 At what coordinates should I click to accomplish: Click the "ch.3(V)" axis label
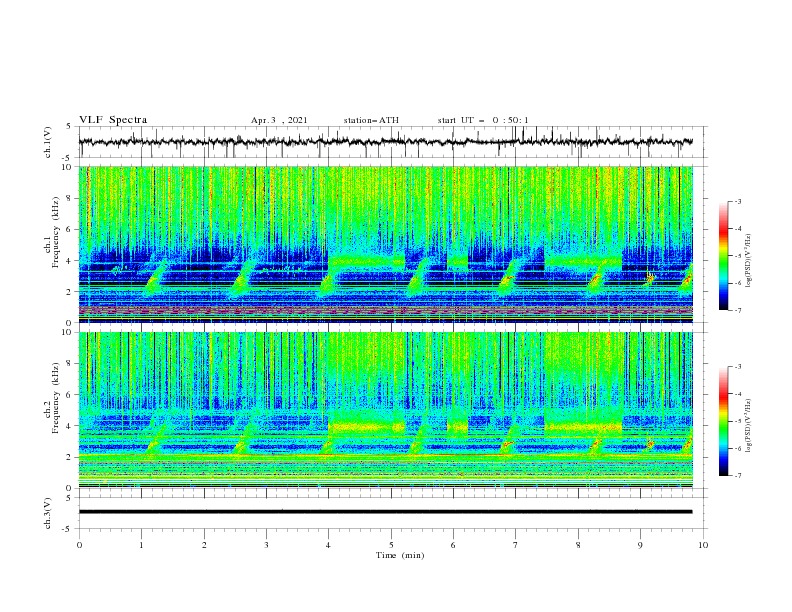48,513
